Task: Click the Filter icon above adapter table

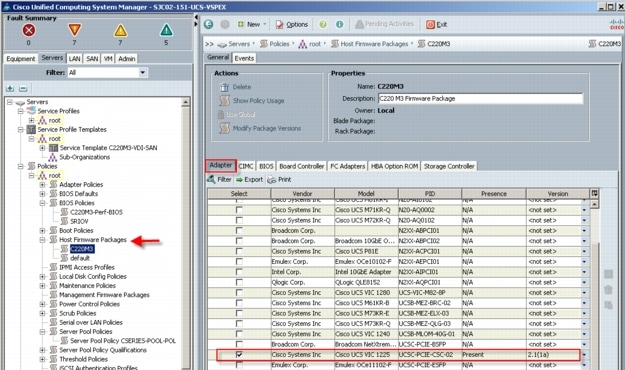Action: coord(211,179)
